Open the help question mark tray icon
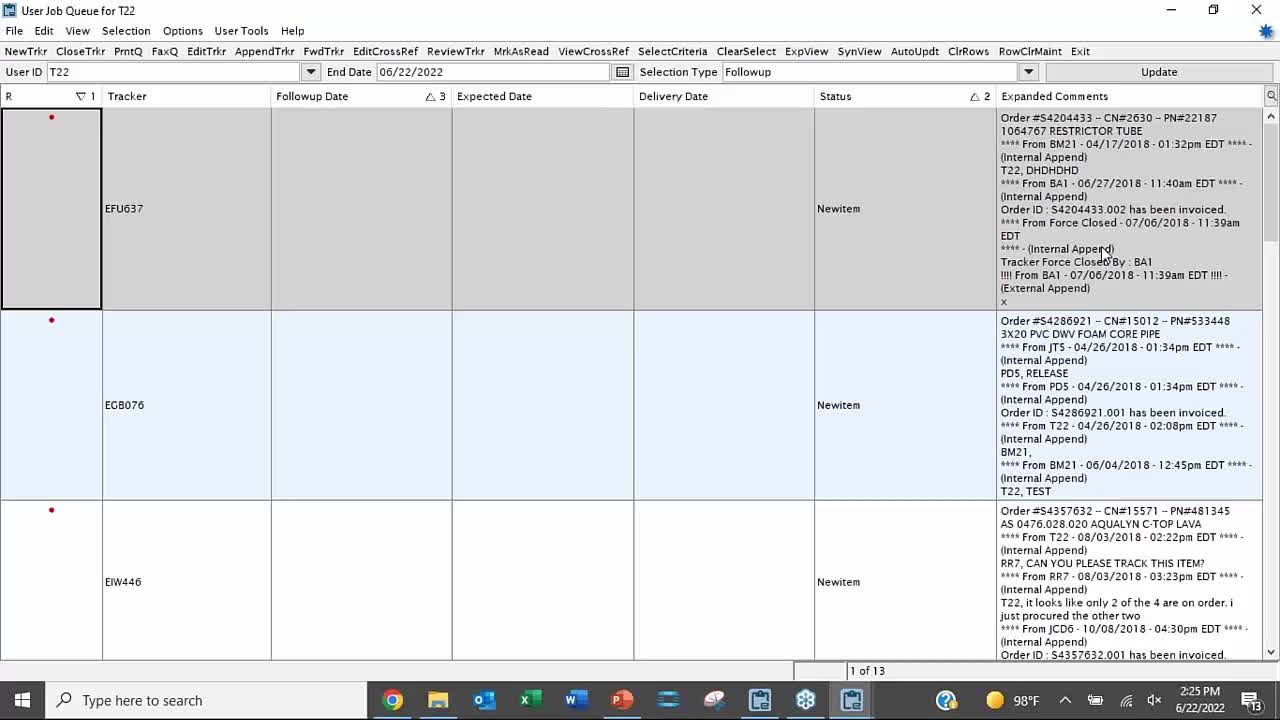This screenshot has width=1280, height=720. [x=946, y=700]
